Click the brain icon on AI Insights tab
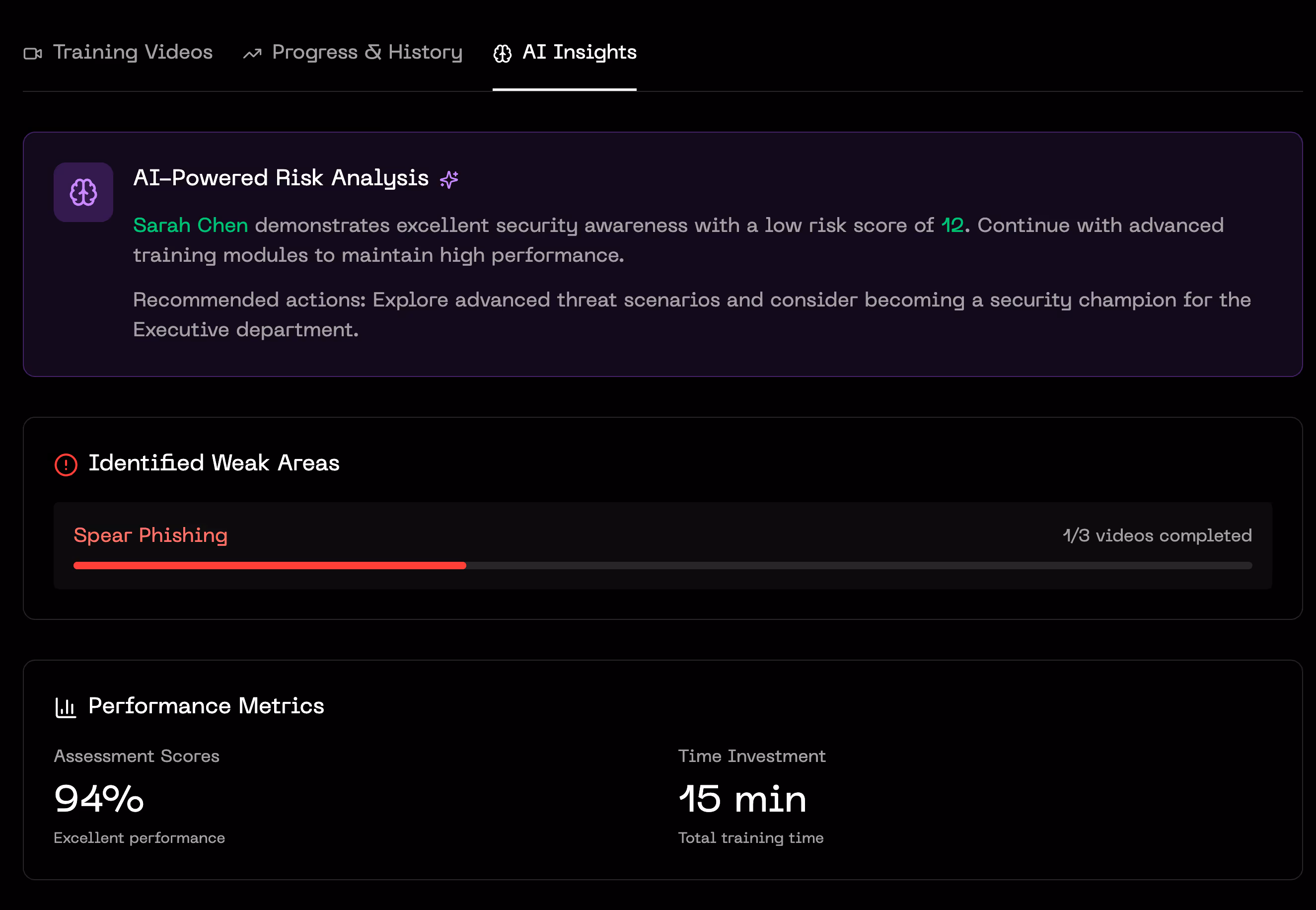 [x=502, y=54]
